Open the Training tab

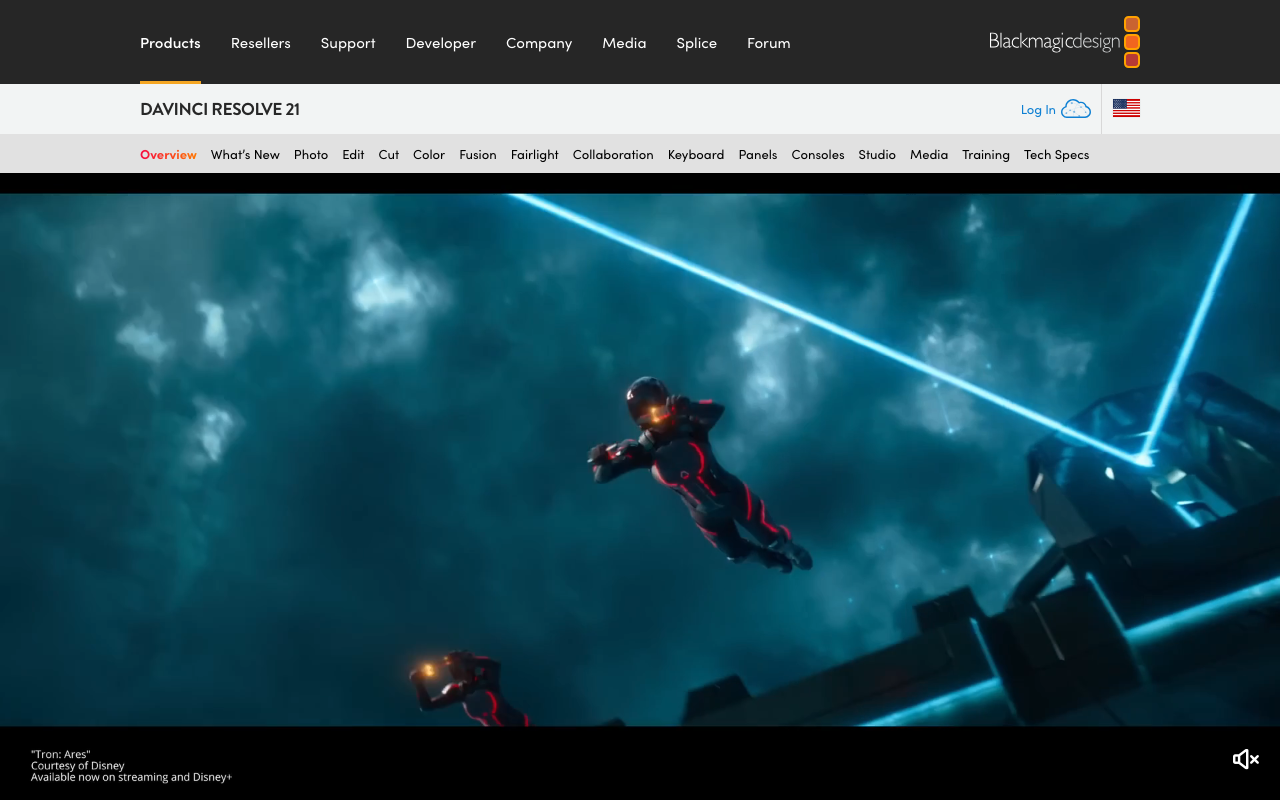pos(986,155)
